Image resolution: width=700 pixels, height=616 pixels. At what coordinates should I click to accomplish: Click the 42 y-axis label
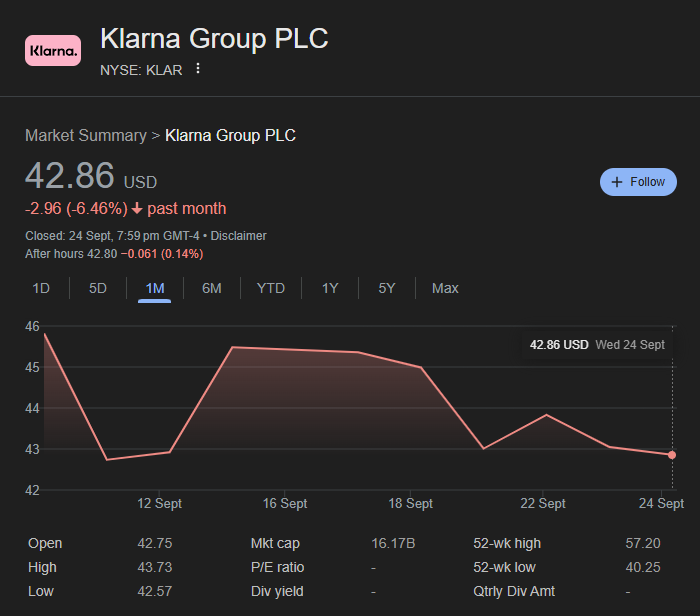tap(32, 490)
